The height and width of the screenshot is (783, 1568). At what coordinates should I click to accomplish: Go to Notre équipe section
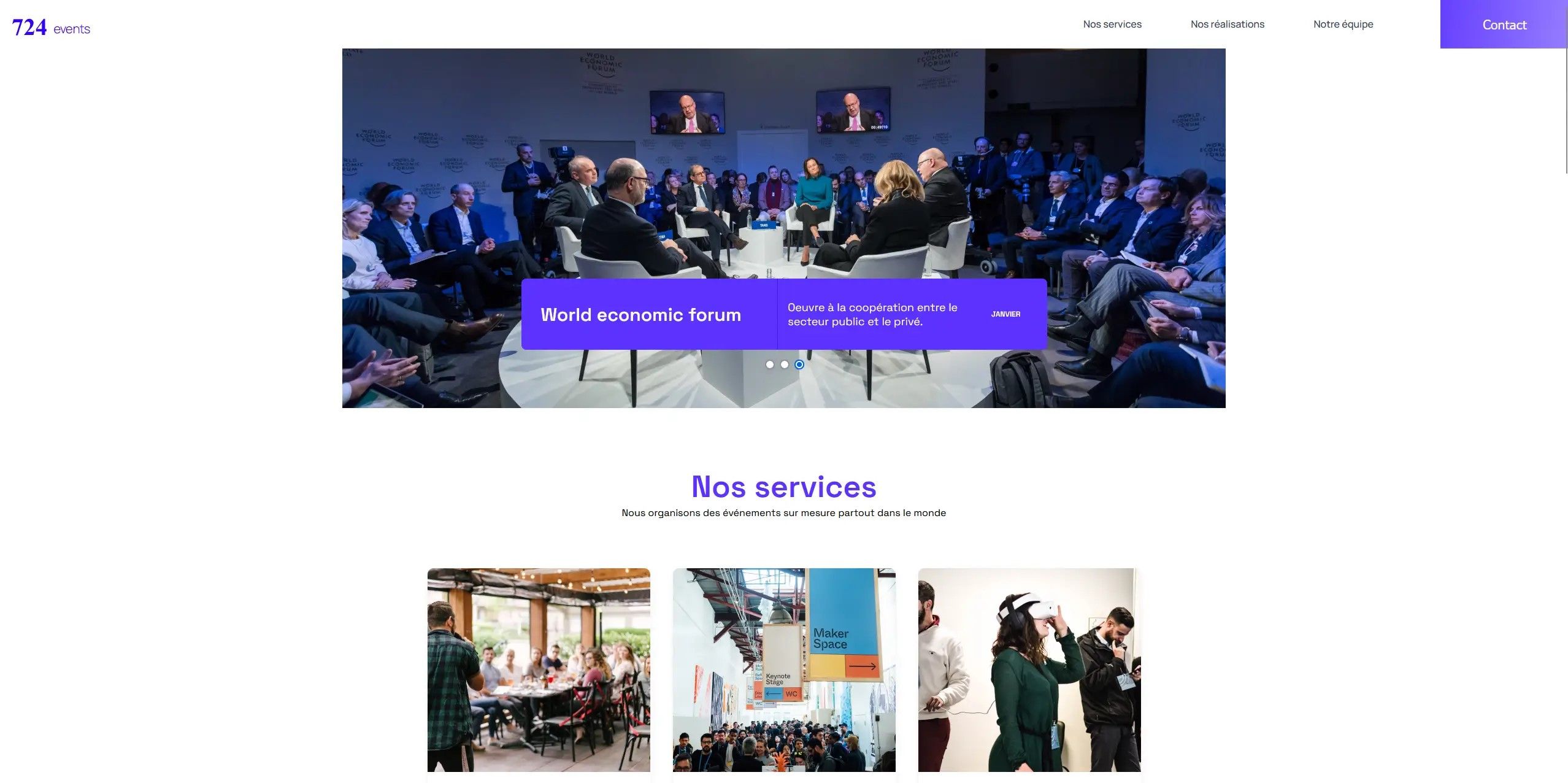pyautogui.click(x=1343, y=24)
